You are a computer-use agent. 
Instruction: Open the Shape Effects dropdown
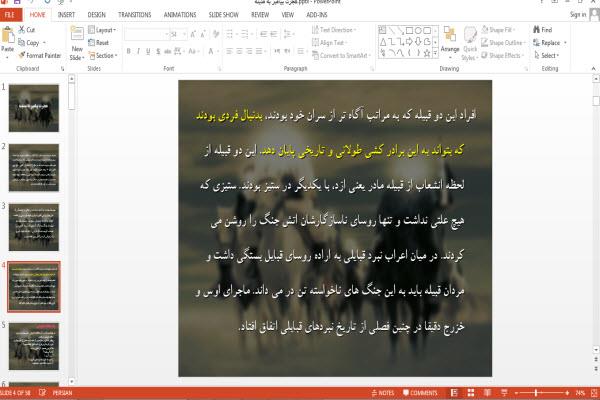pyautogui.click(x=502, y=56)
